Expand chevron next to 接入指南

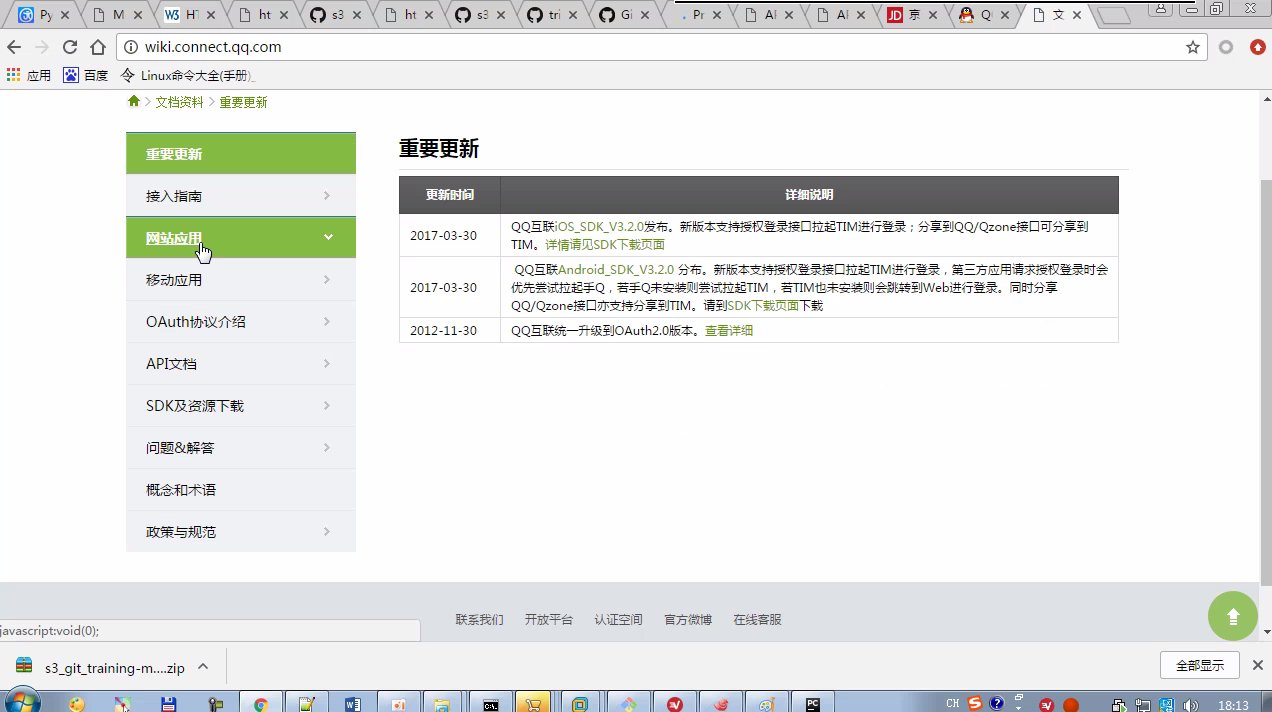click(x=327, y=195)
